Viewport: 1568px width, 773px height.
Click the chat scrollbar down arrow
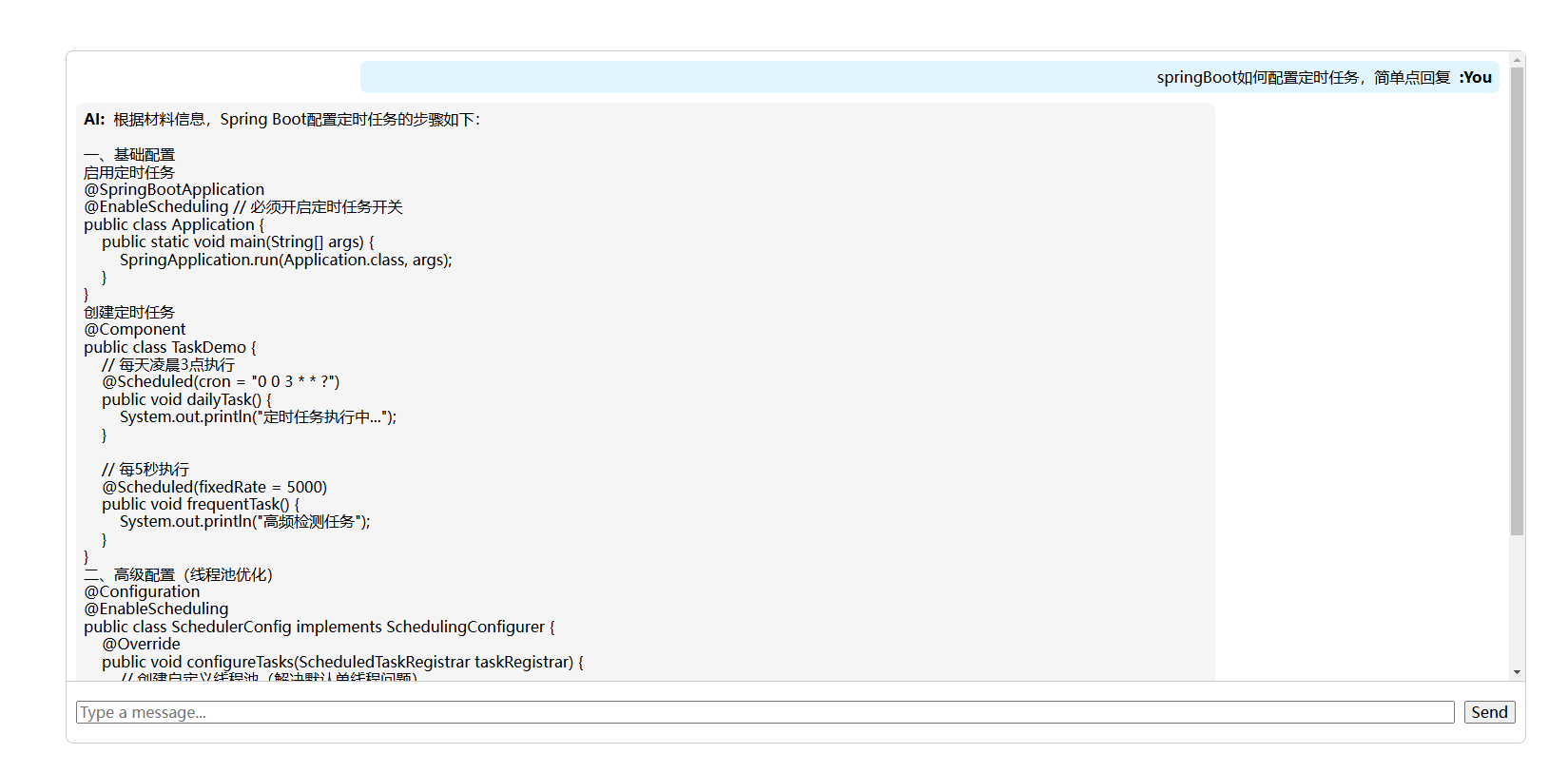point(1517,672)
